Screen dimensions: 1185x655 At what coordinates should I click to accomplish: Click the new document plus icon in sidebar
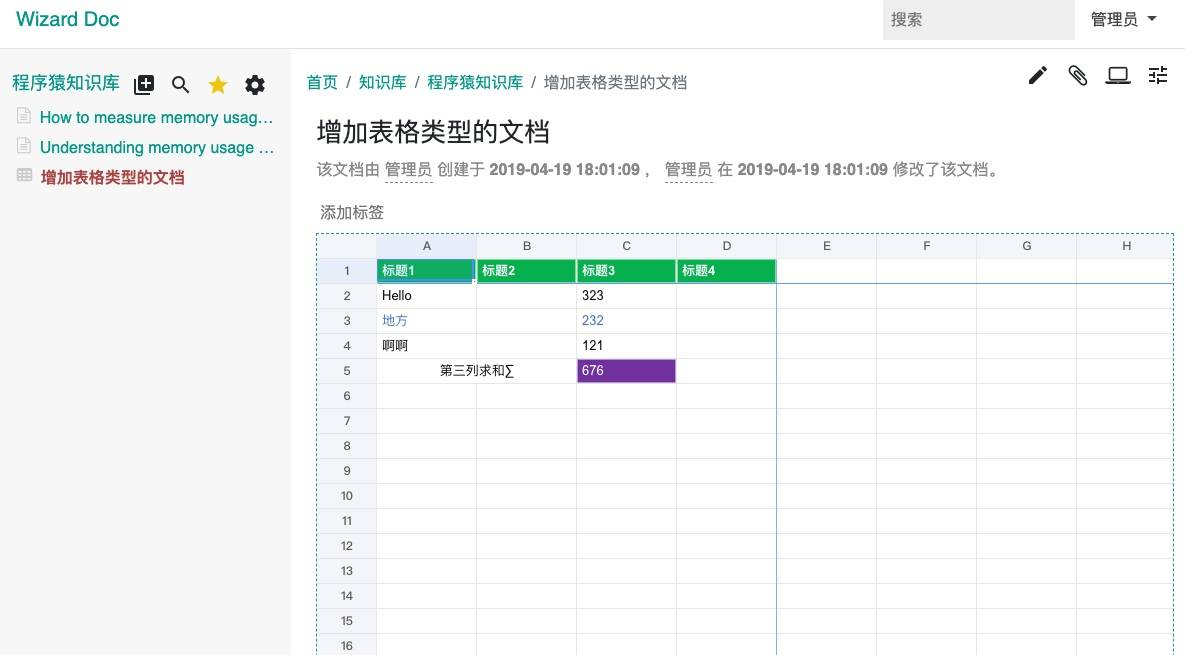pos(144,85)
